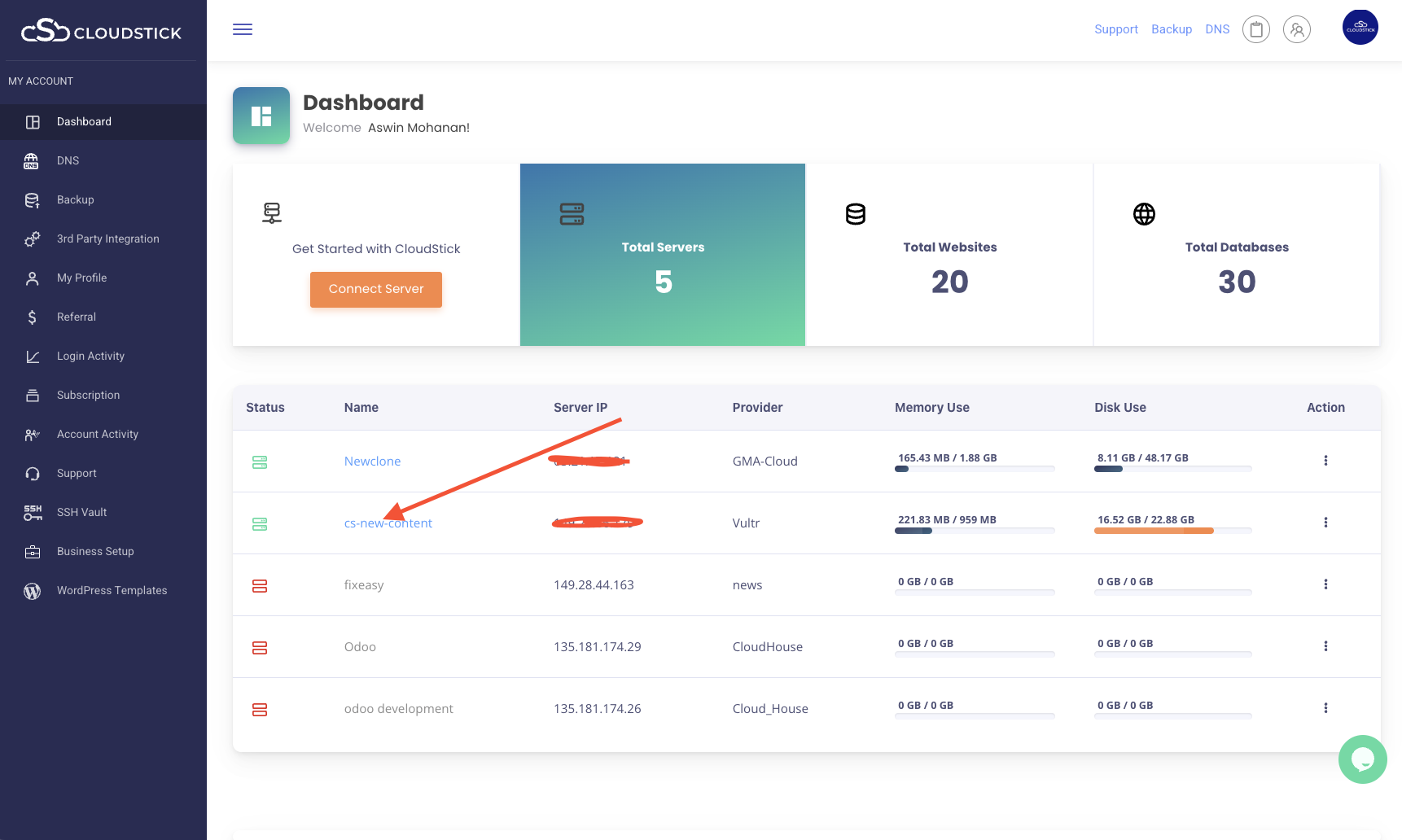
Task: Open action menu for Newclone server
Action: (1325, 461)
